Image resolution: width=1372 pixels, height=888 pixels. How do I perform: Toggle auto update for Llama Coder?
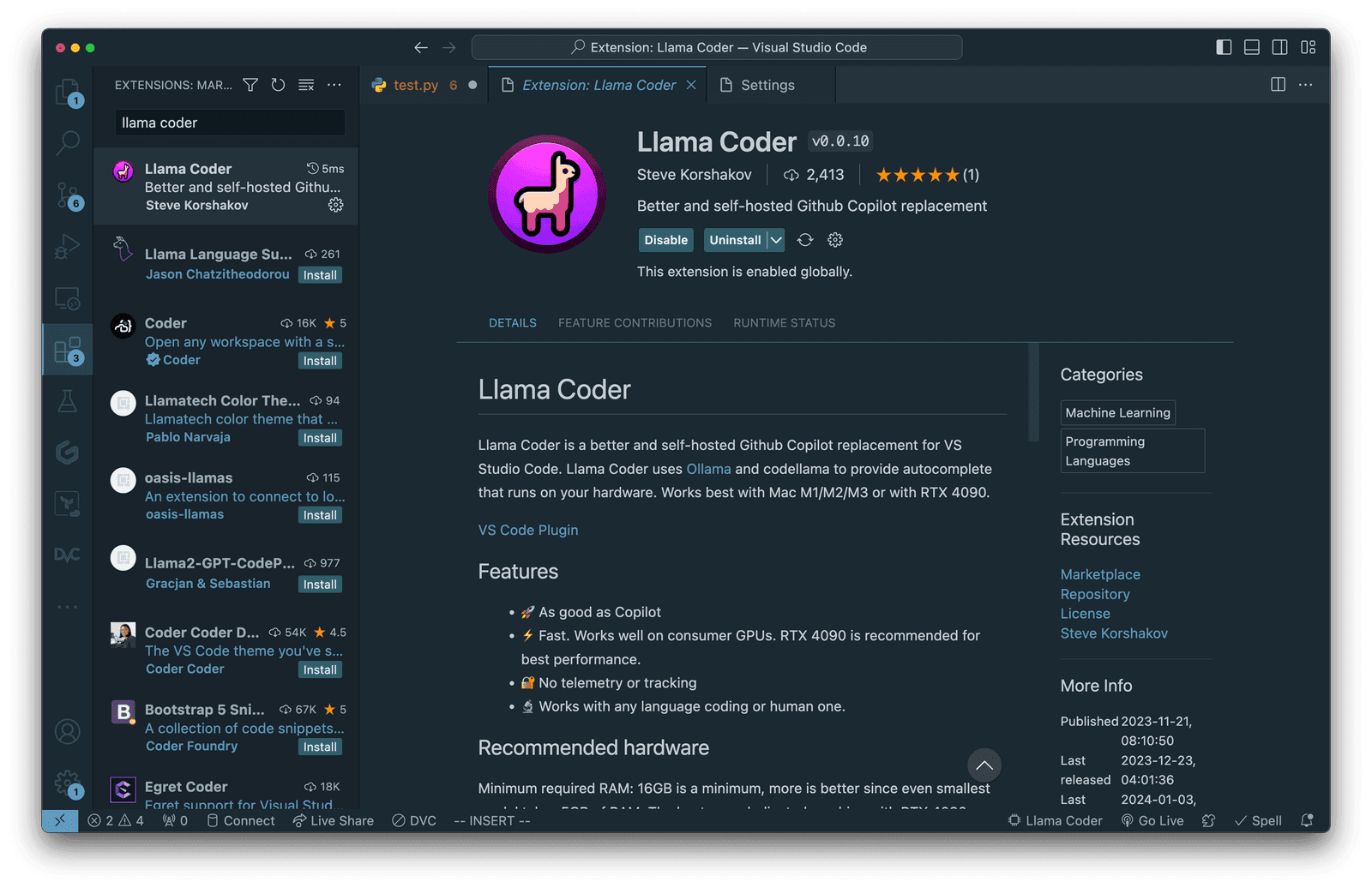pos(805,240)
